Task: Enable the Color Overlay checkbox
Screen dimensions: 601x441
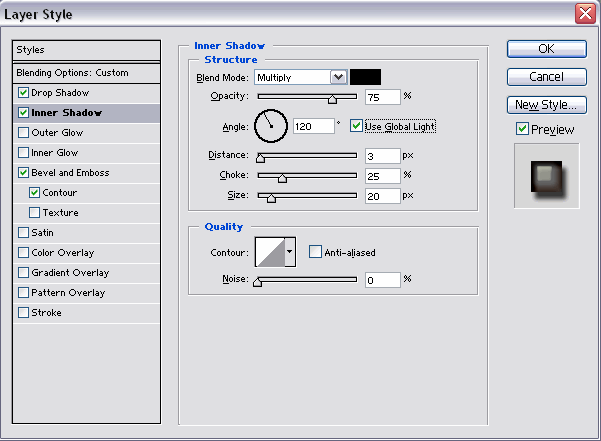Action: tap(23, 252)
